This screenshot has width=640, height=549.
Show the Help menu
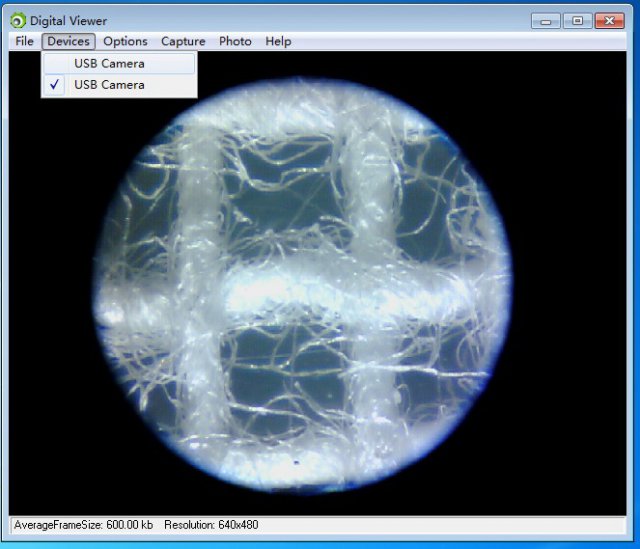(278, 41)
